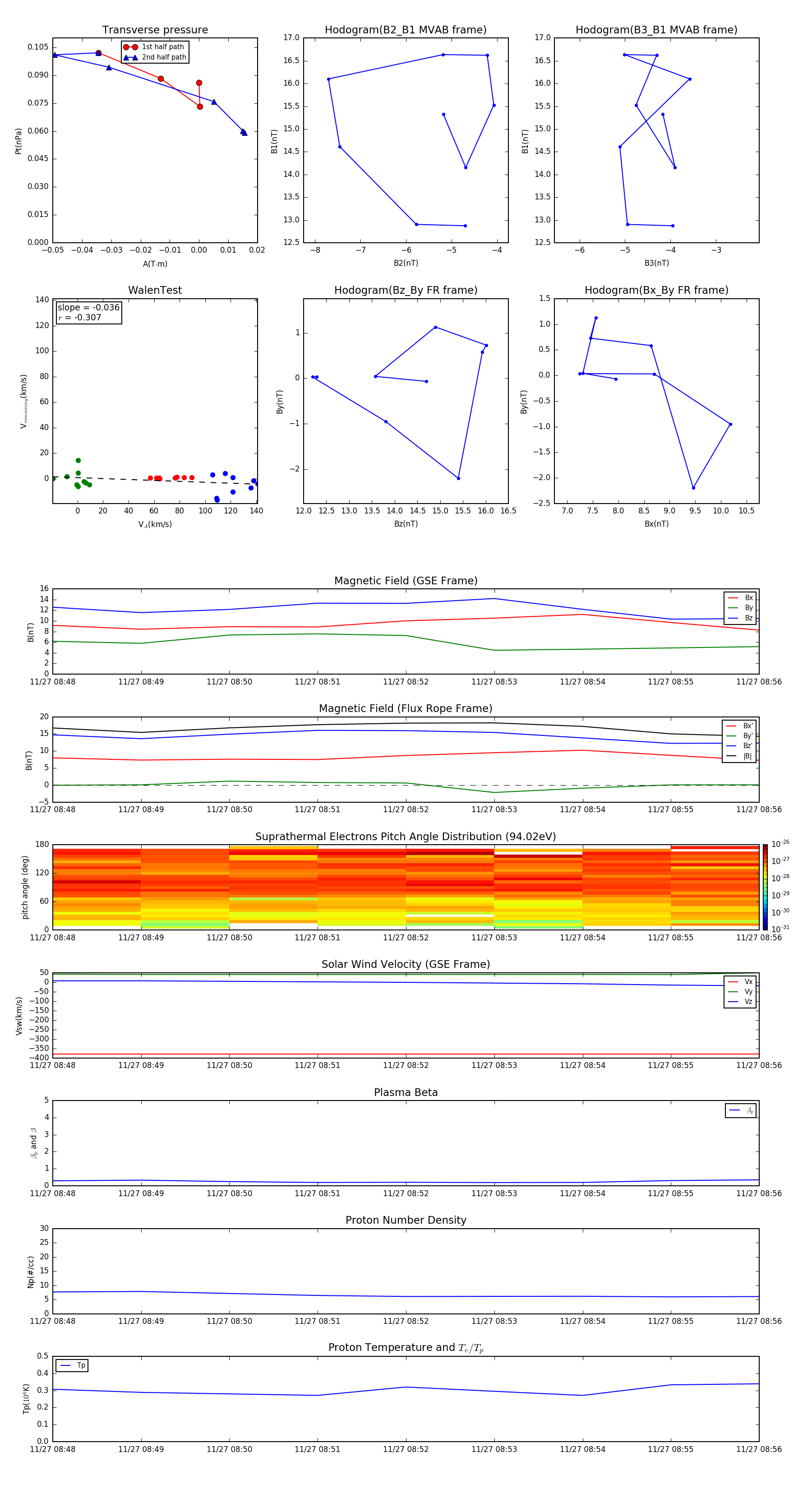This screenshot has width=812, height=1489.
Task: Click the 'V_A(km/s)' axis label
Action: [155, 524]
